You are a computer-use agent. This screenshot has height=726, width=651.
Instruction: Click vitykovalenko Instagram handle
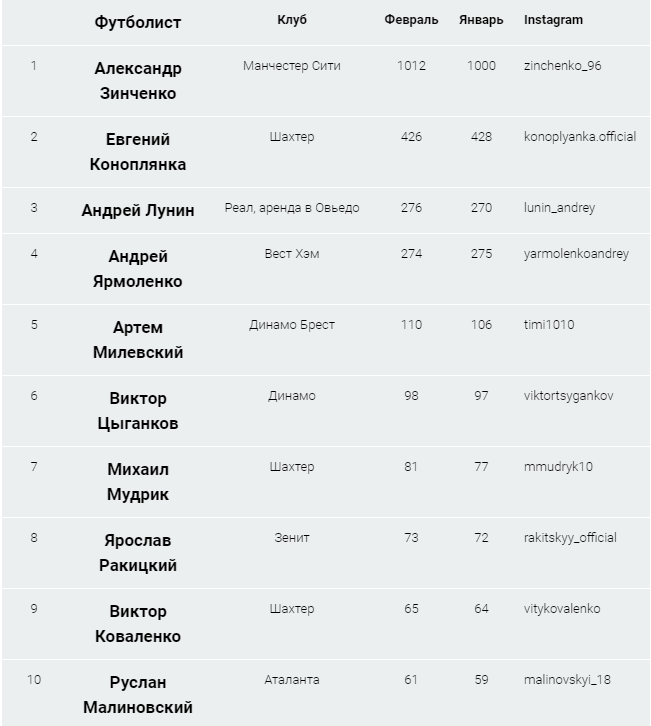562,609
